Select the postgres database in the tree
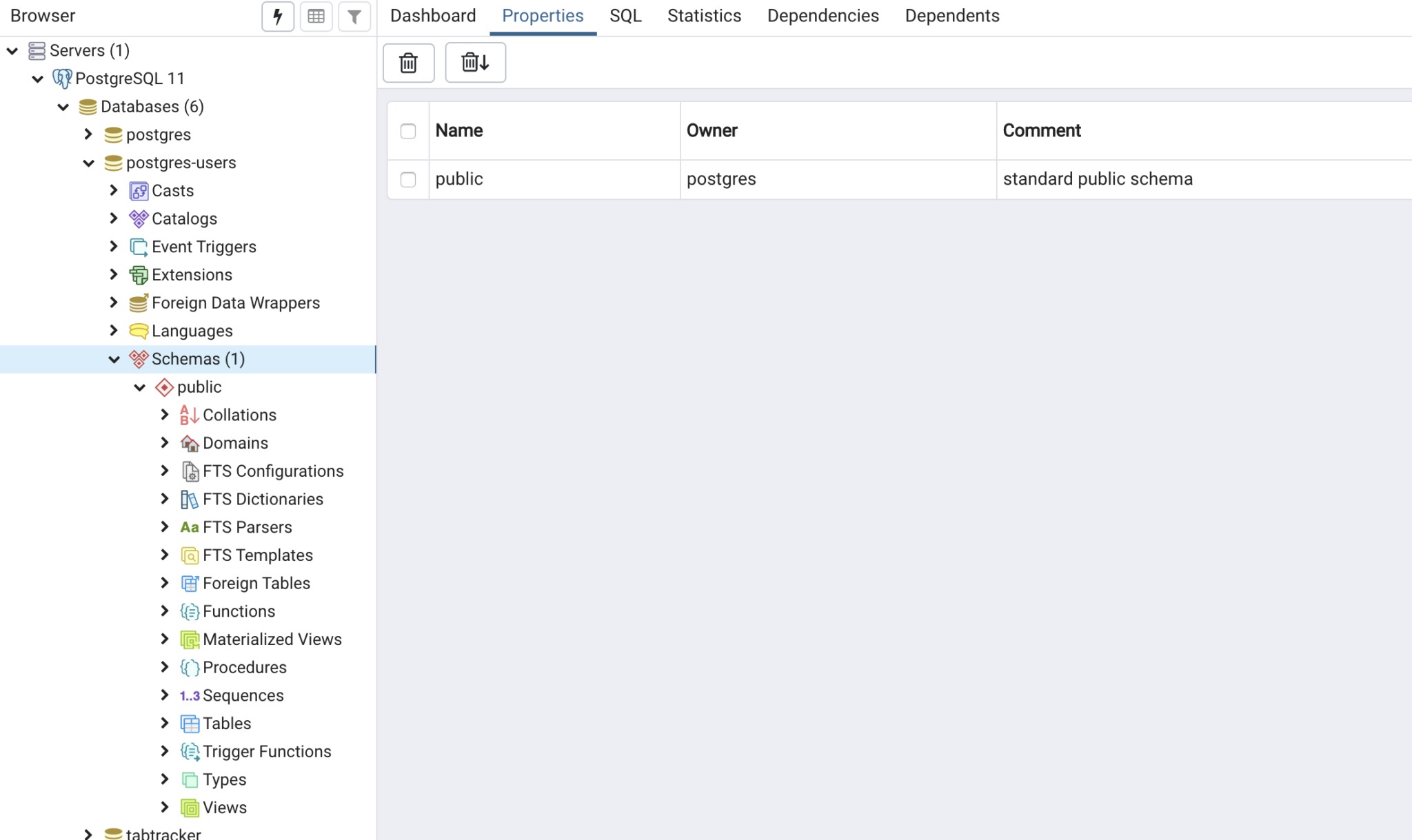Viewport: 1412px width, 840px height. tap(158, 134)
